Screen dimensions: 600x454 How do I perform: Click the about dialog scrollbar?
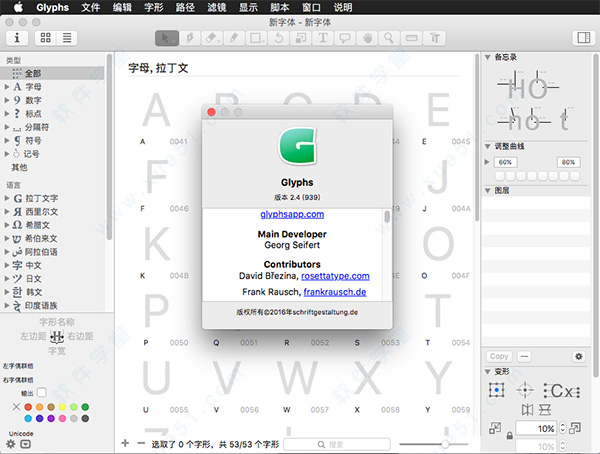(x=387, y=217)
